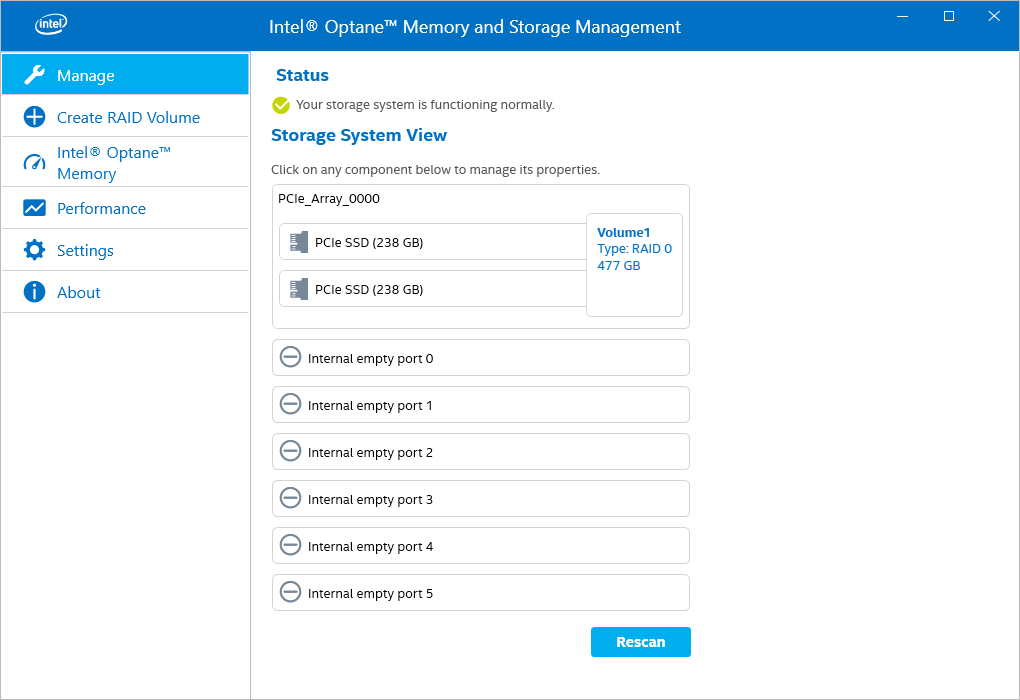1020x700 pixels.
Task: Click the empty port 0 circle icon
Action: click(x=290, y=357)
